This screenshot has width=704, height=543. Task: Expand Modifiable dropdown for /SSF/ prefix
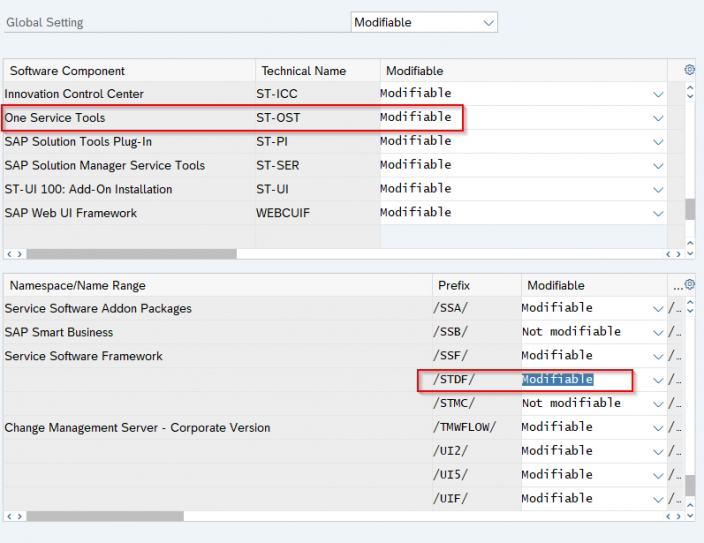click(x=658, y=357)
